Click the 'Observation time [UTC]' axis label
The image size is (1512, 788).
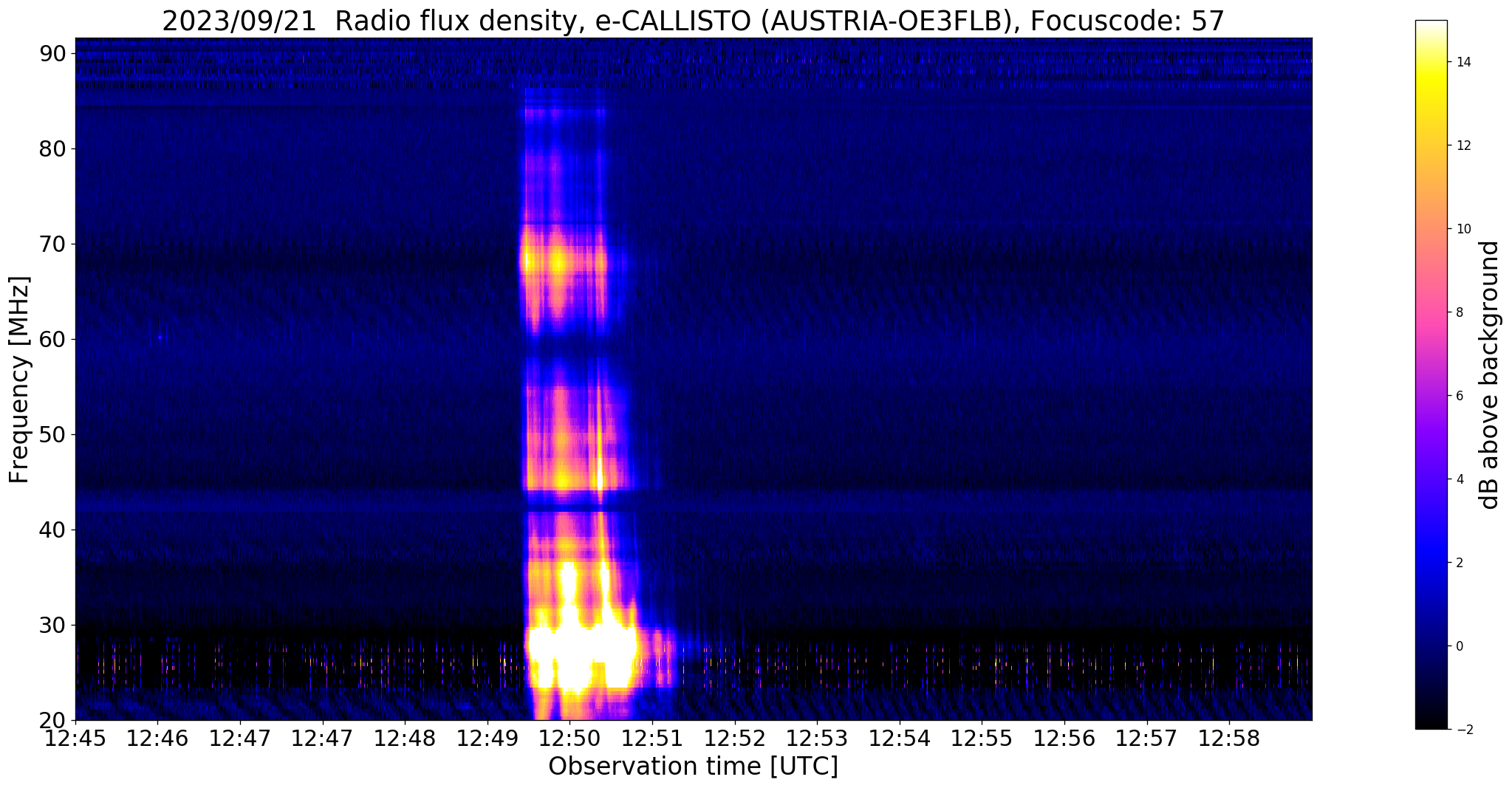coord(693,767)
